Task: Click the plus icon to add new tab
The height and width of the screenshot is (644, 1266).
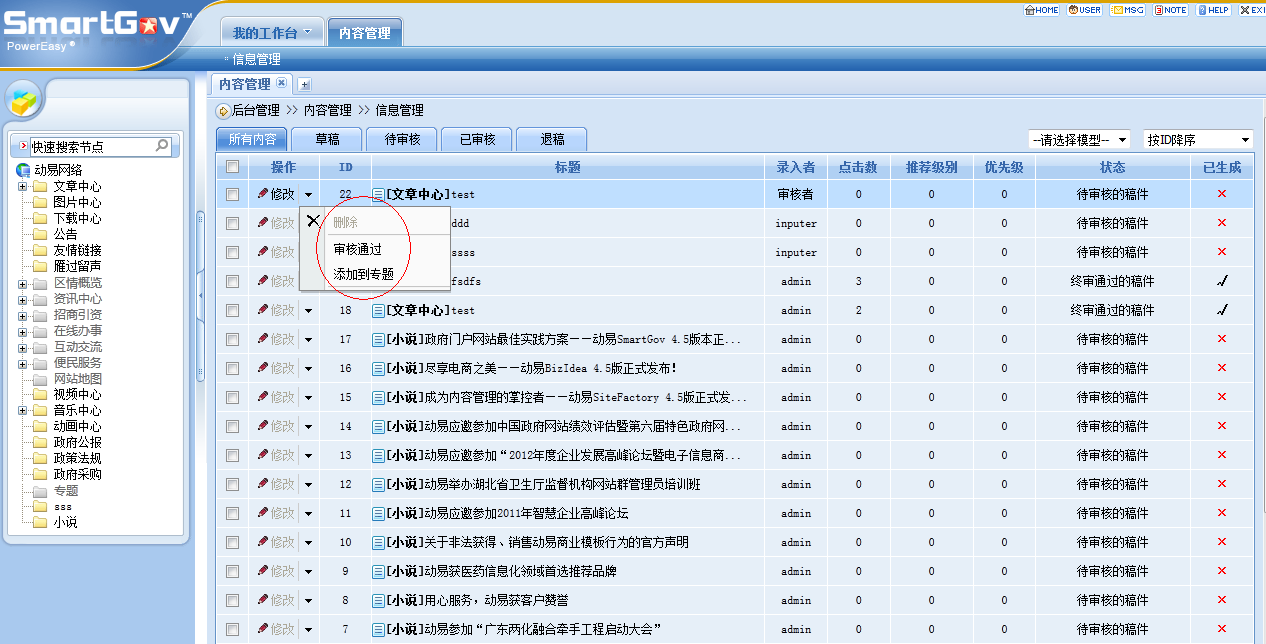Action: click(x=305, y=85)
